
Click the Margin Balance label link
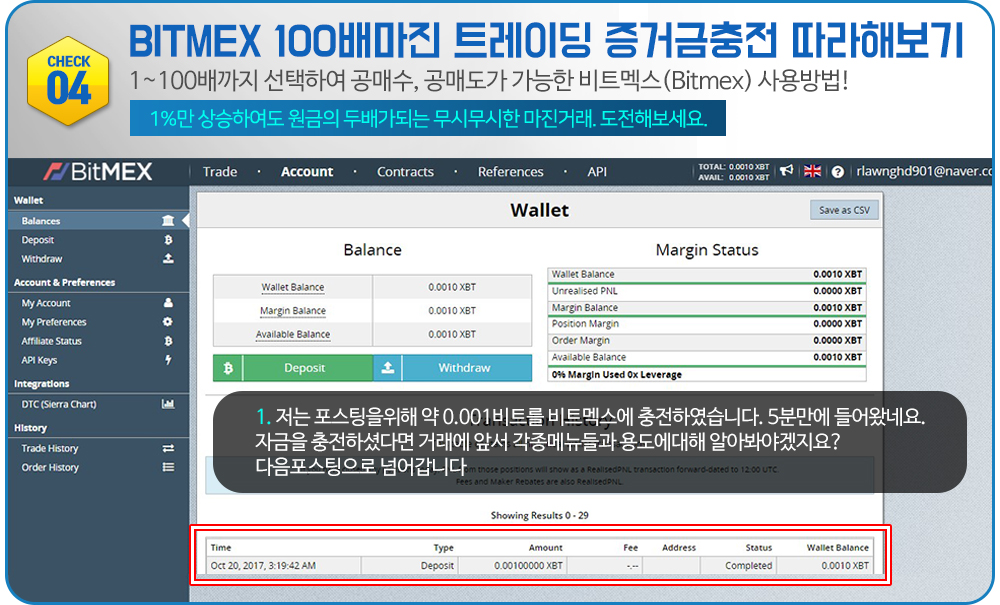coord(293,310)
